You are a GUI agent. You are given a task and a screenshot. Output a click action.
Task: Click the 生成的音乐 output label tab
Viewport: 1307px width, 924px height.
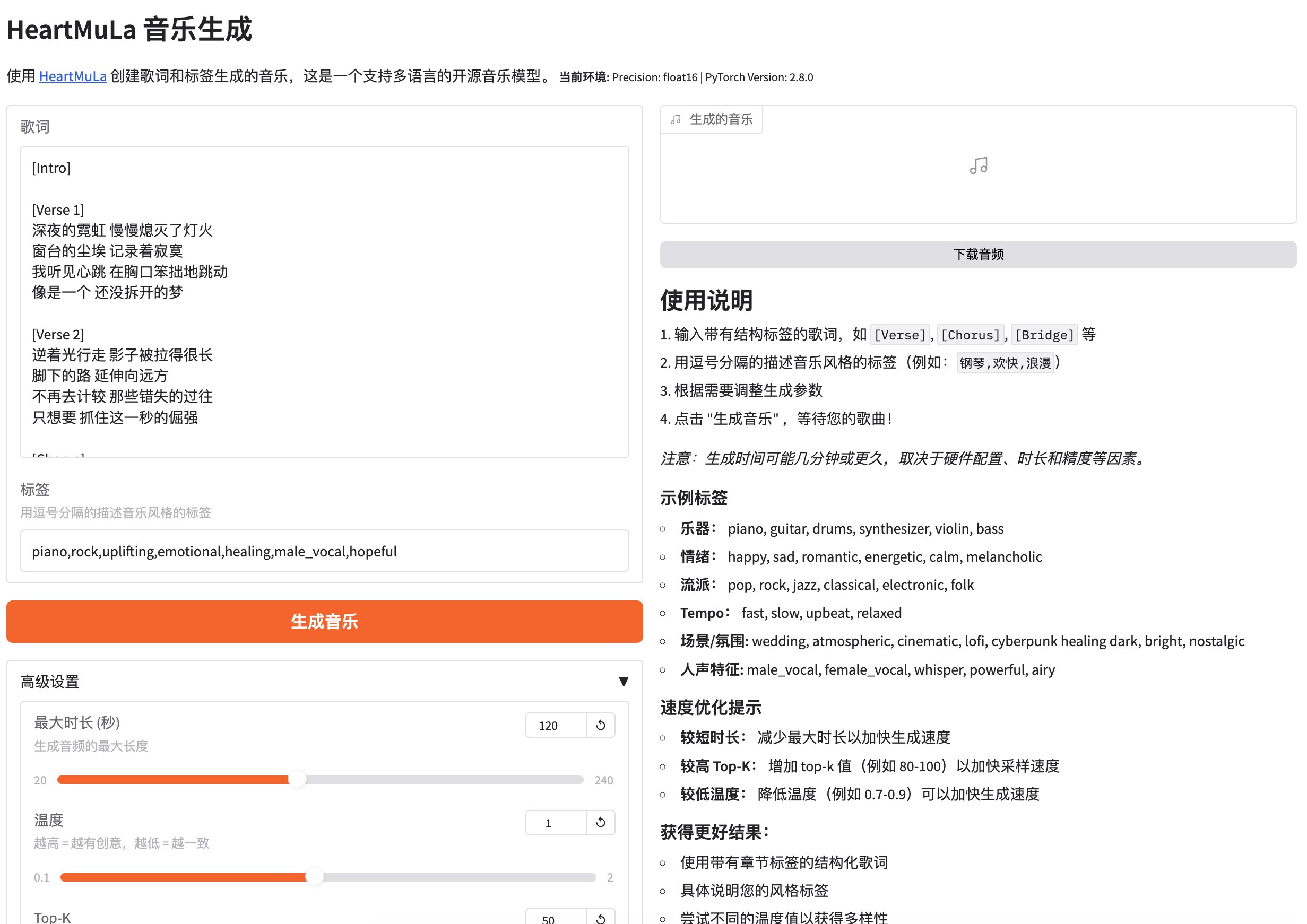click(x=721, y=119)
